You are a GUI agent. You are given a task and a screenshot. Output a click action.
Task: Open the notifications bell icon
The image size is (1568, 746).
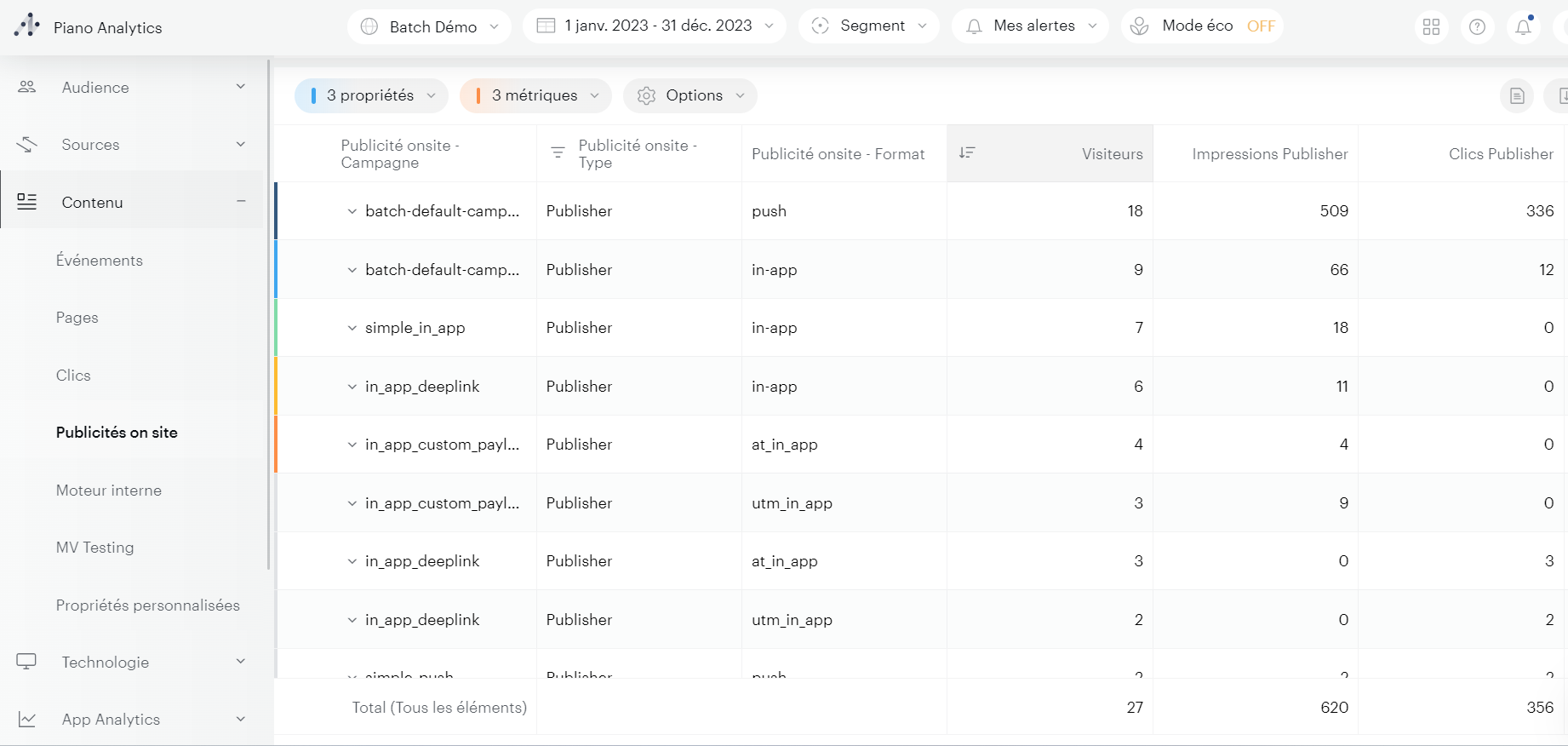[1524, 27]
